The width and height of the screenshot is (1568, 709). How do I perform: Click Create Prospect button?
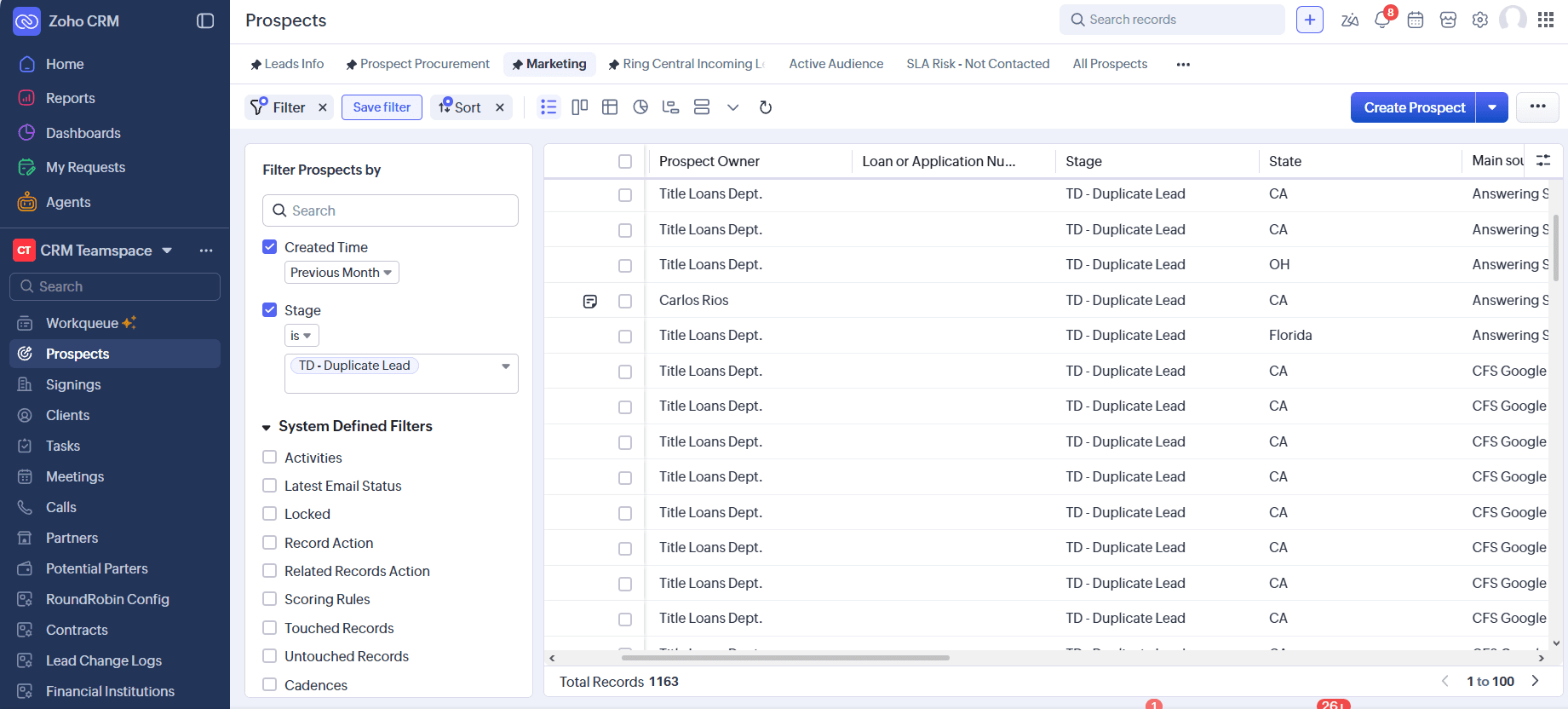coord(1414,107)
